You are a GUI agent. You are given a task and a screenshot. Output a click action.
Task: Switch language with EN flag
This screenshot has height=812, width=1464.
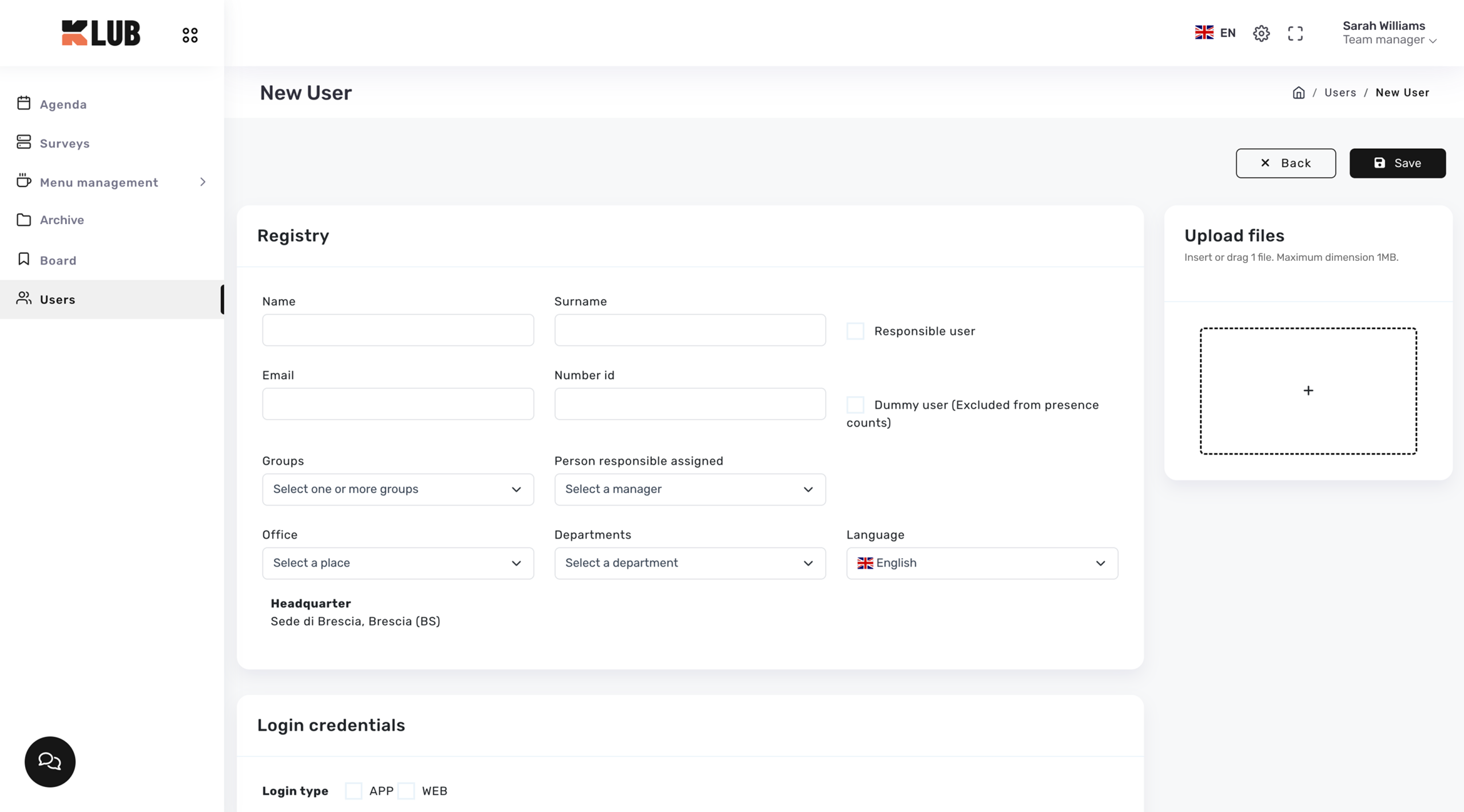click(x=1215, y=33)
